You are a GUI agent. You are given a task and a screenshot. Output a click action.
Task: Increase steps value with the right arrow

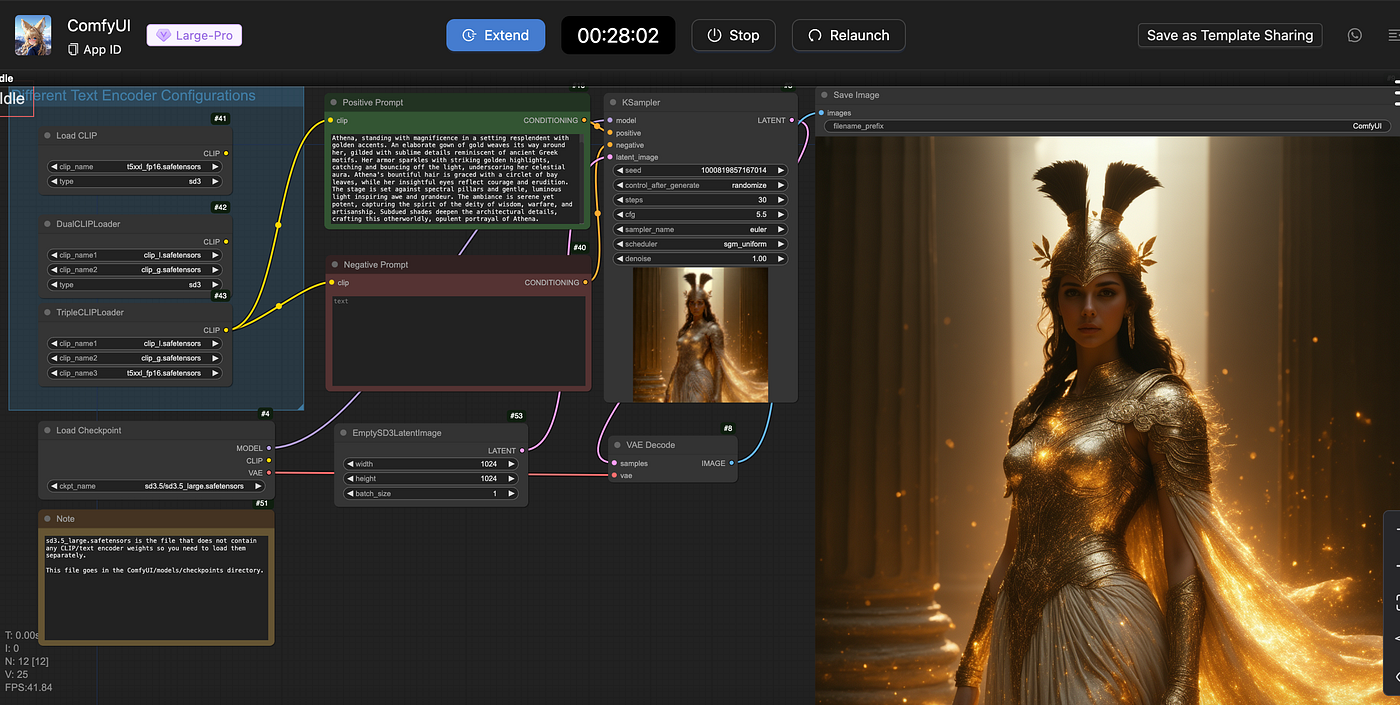(x=781, y=200)
